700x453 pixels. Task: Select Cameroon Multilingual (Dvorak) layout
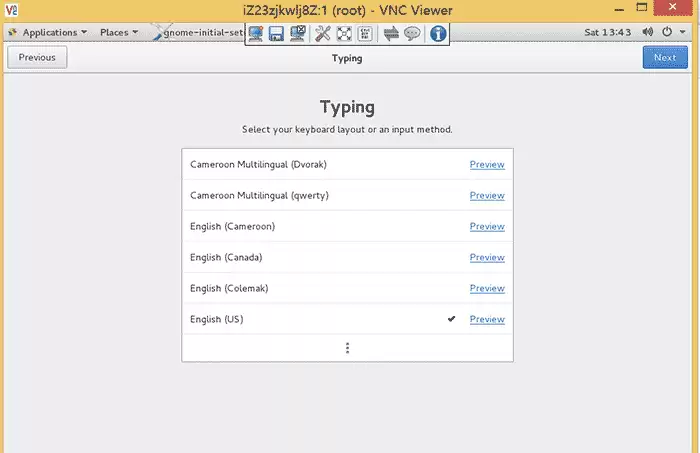pyautogui.click(x=347, y=164)
